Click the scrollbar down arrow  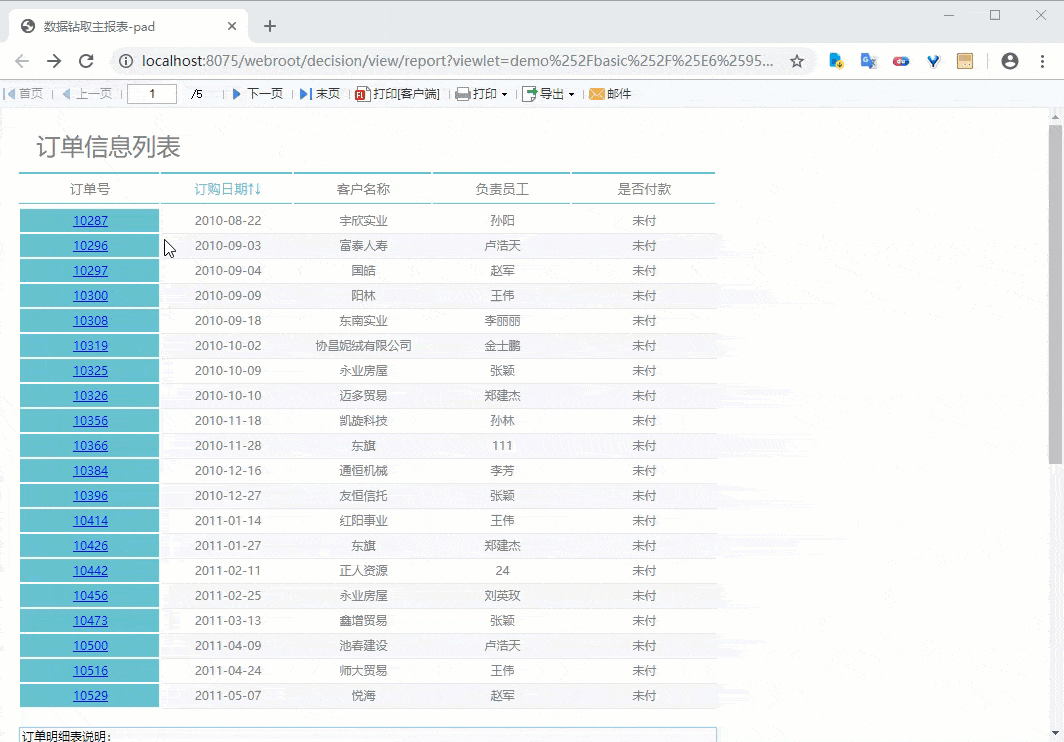(x=1054, y=733)
